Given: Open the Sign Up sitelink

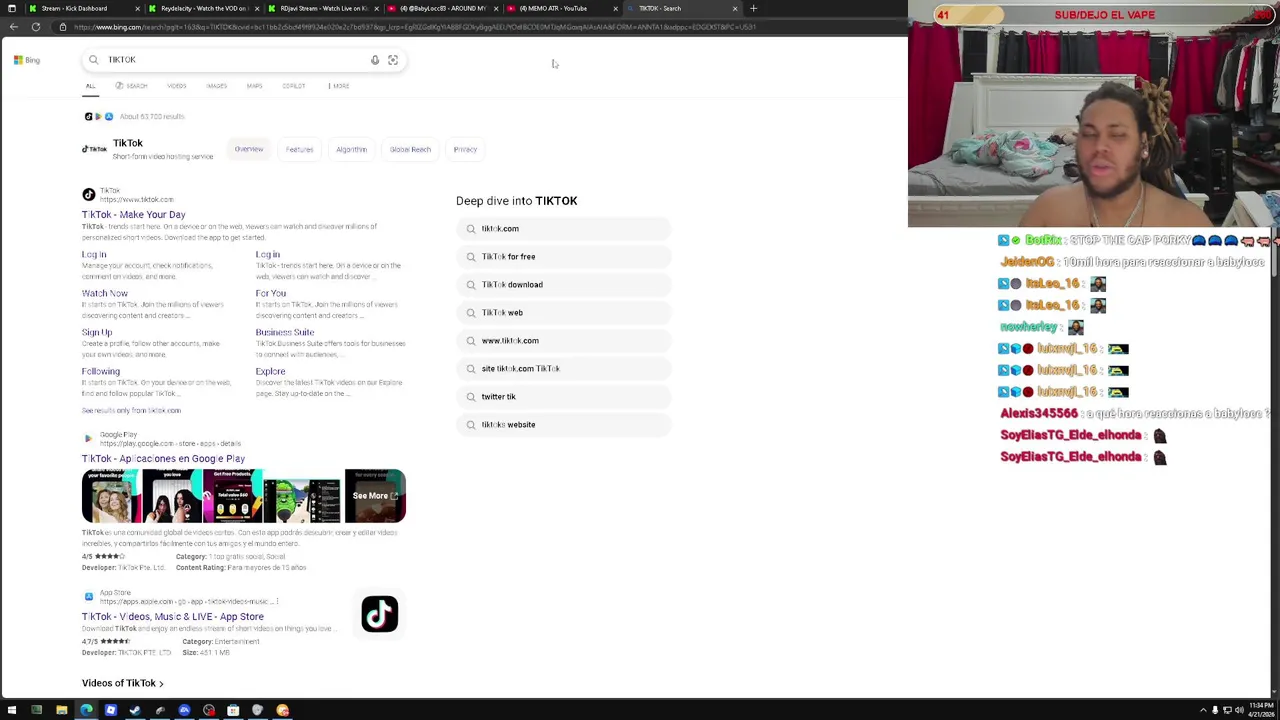Looking at the screenshot, I should [97, 333].
